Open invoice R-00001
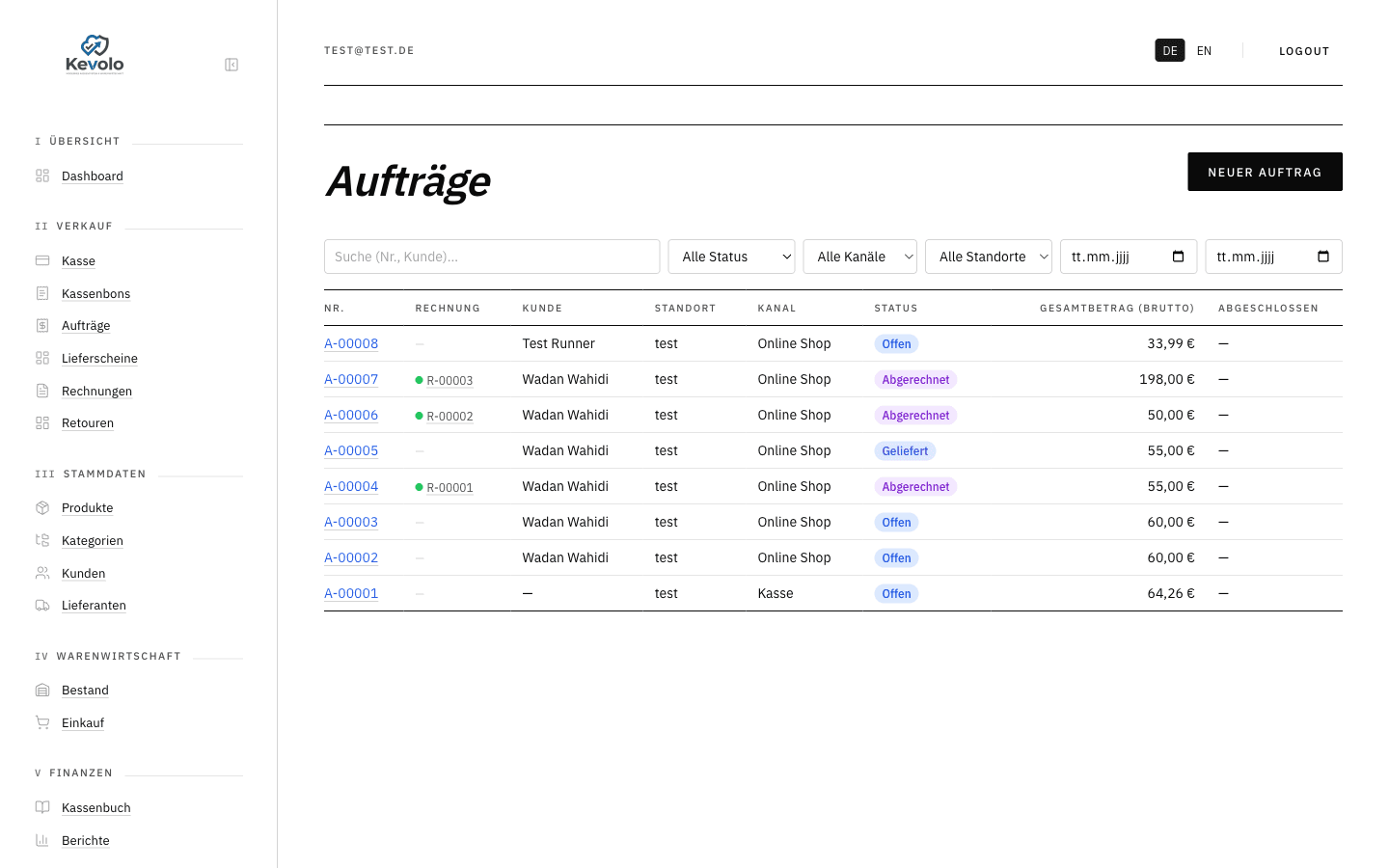 [449, 487]
